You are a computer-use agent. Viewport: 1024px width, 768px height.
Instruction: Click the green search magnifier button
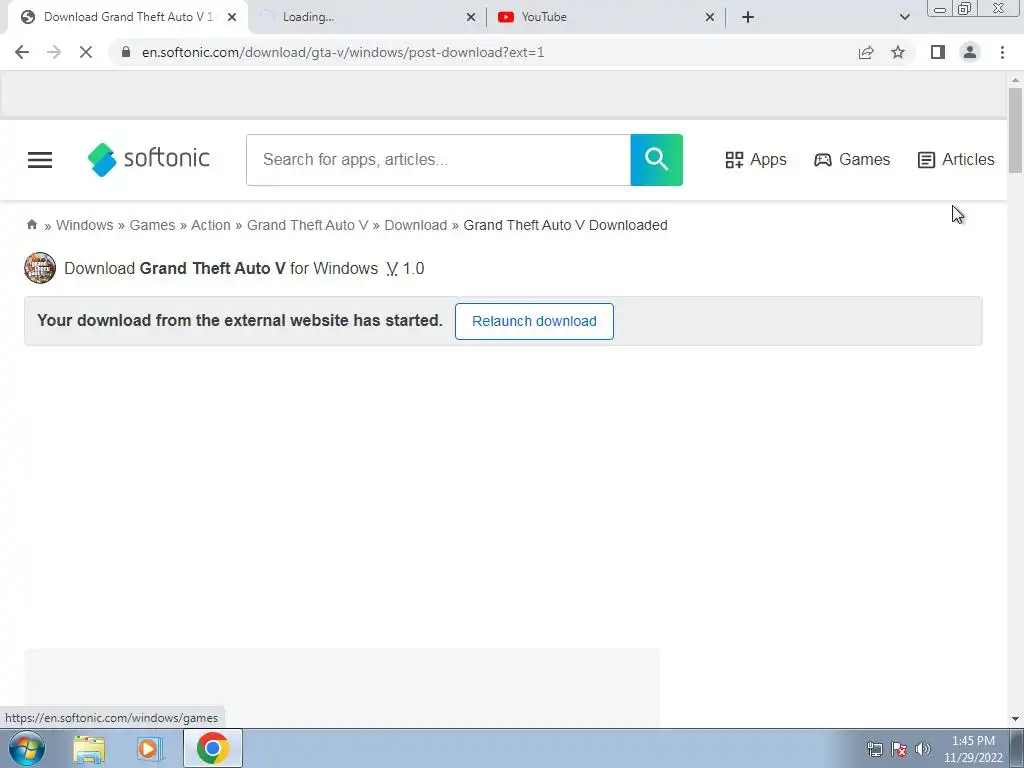click(656, 160)
